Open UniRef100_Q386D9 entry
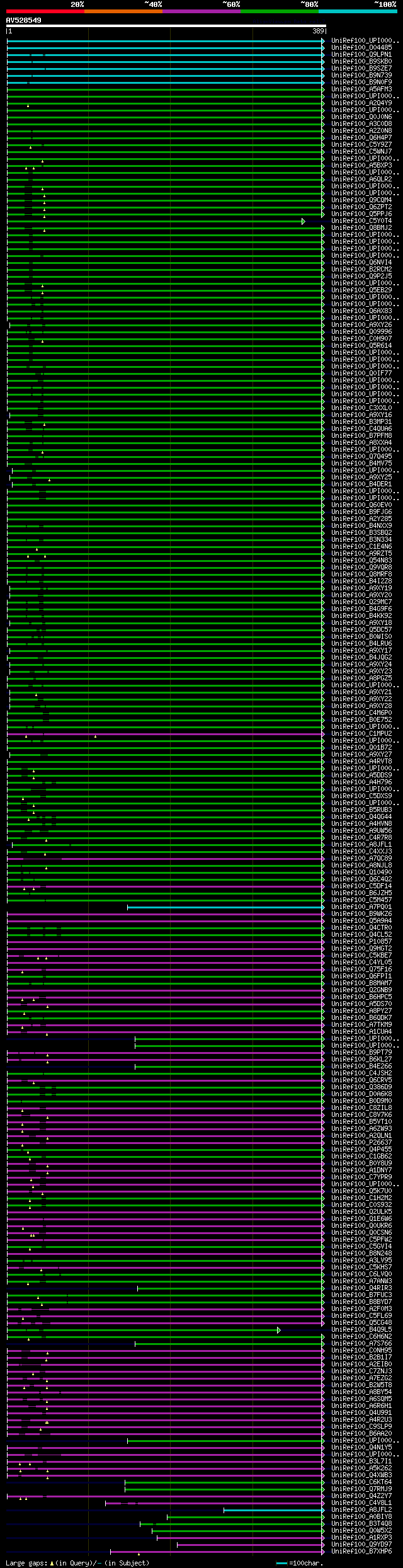This screenshot has width=403, height=1568. [361, 1087]
